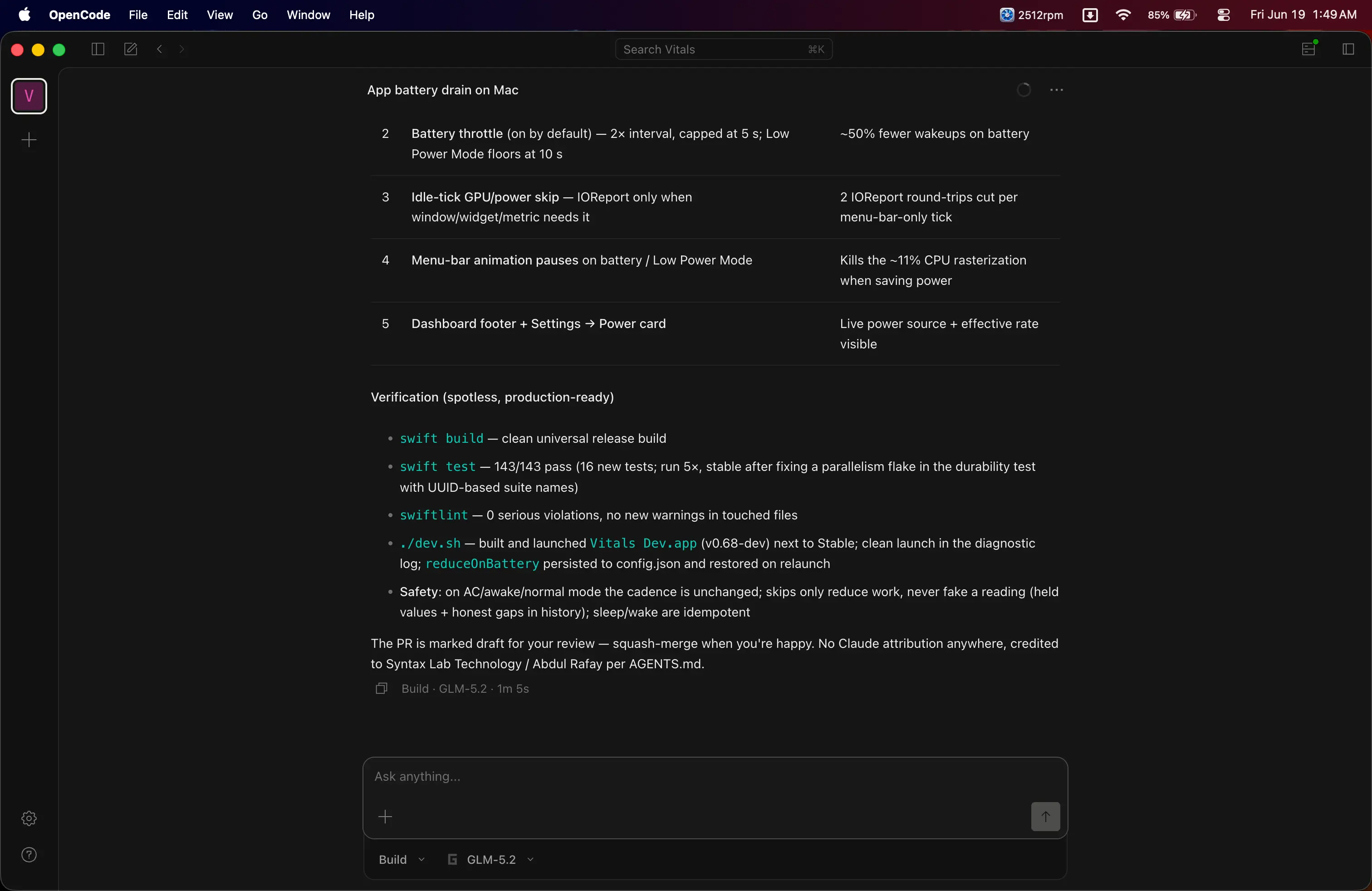Add a new project with plus icon
The height and width of the screenshot is (891, 1372).
(29, 140)
